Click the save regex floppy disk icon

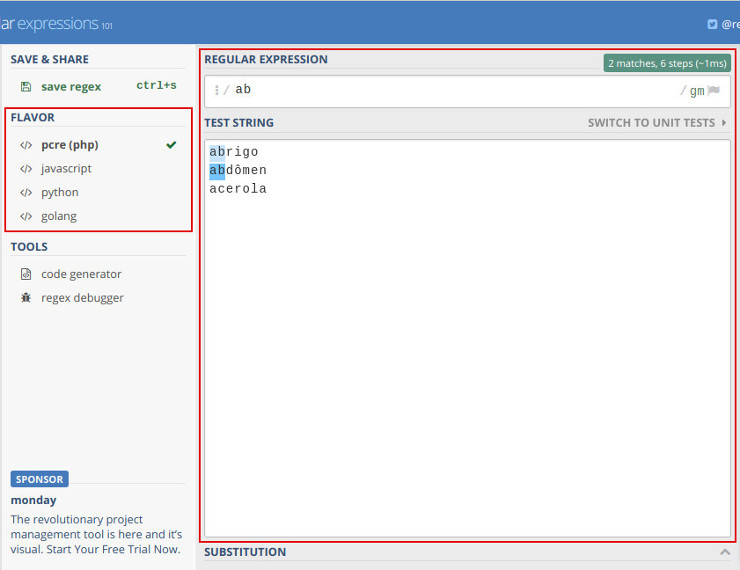click(x=26, y=87)
